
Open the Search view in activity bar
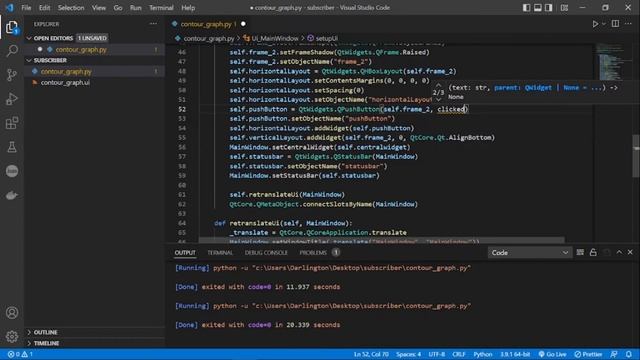click(12, 51)
